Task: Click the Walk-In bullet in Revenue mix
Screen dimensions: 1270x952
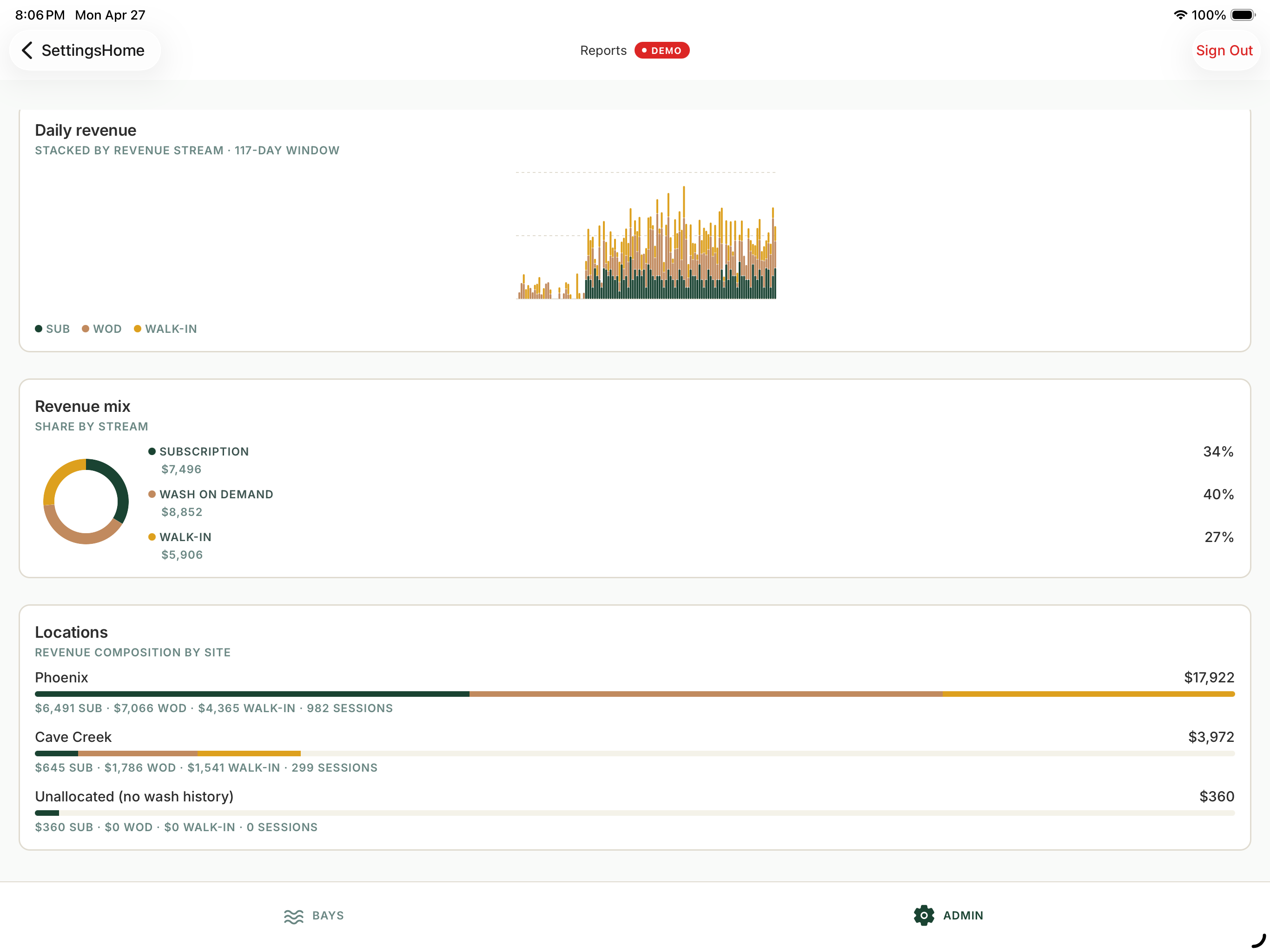Action: (x=152, y=537)
